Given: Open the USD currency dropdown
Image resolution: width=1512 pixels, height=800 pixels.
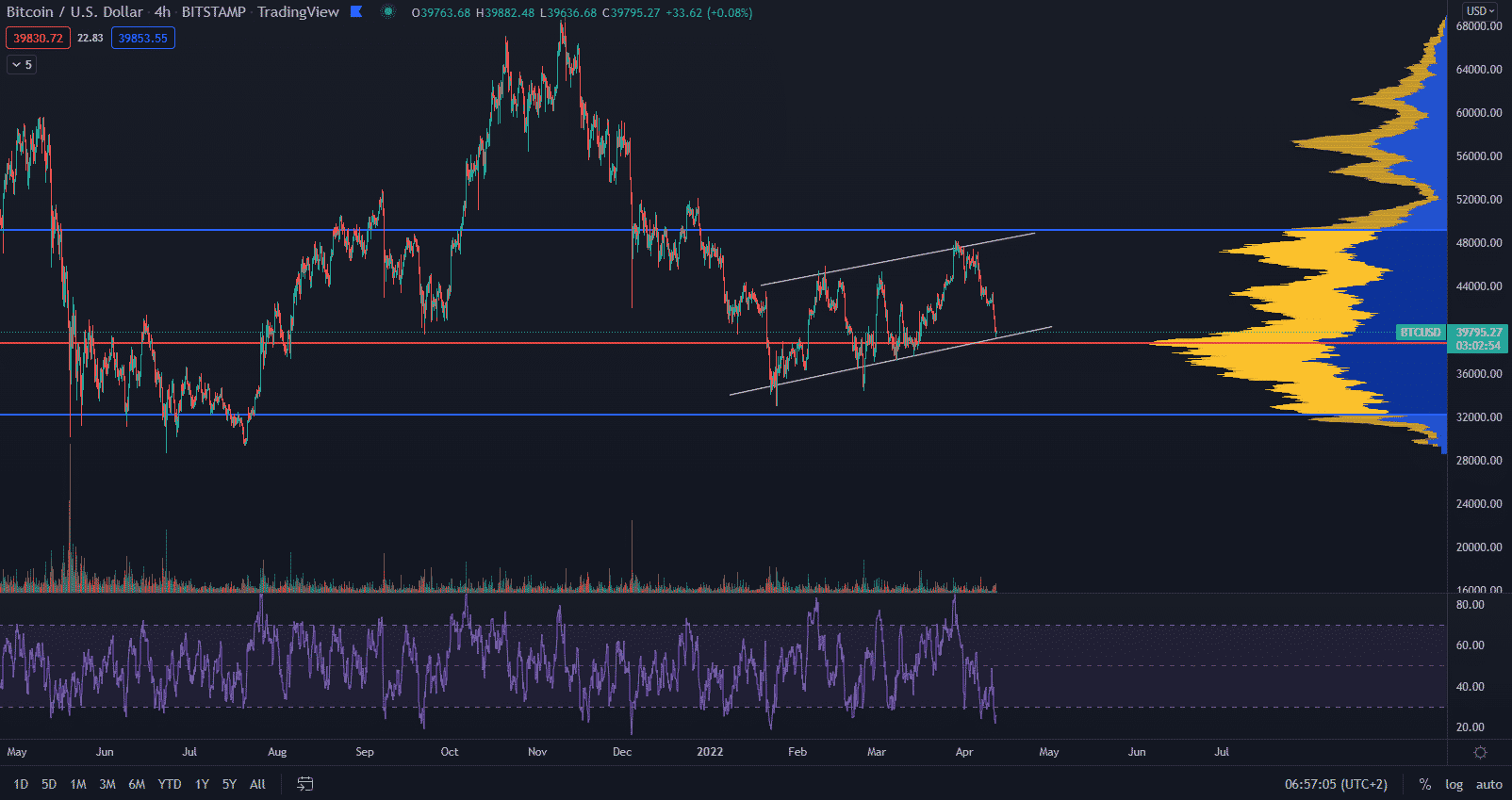Looking at the screenshot, I should [1480, 11].
